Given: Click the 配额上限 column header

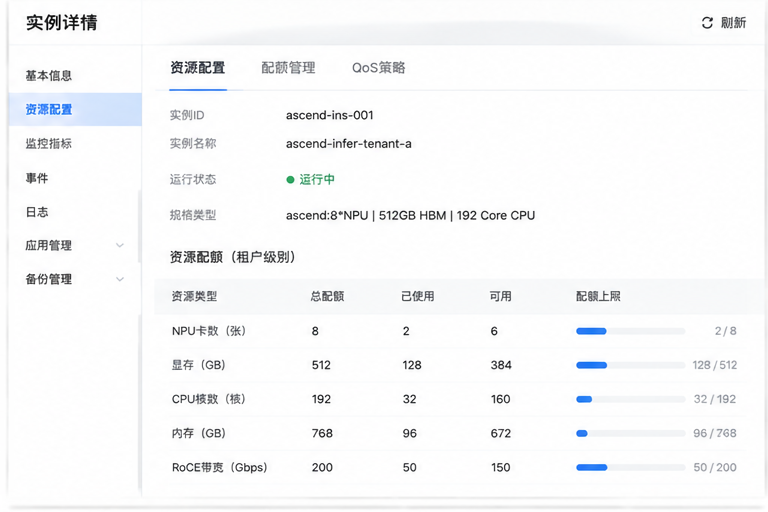Looking at the screenshot, I should (x=598, y=296).
